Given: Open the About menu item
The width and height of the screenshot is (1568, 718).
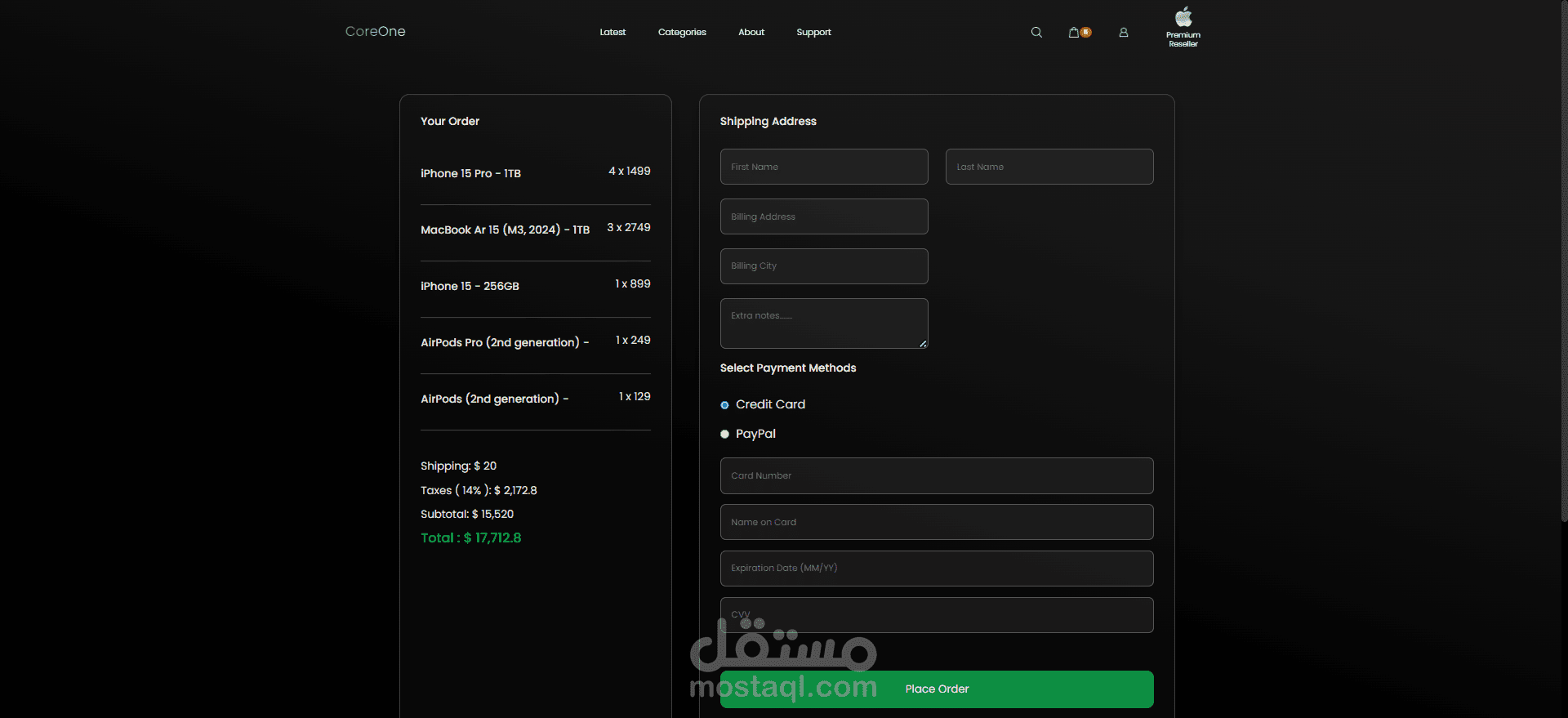Looking at the screenshot, I should [x=751, y=33].
